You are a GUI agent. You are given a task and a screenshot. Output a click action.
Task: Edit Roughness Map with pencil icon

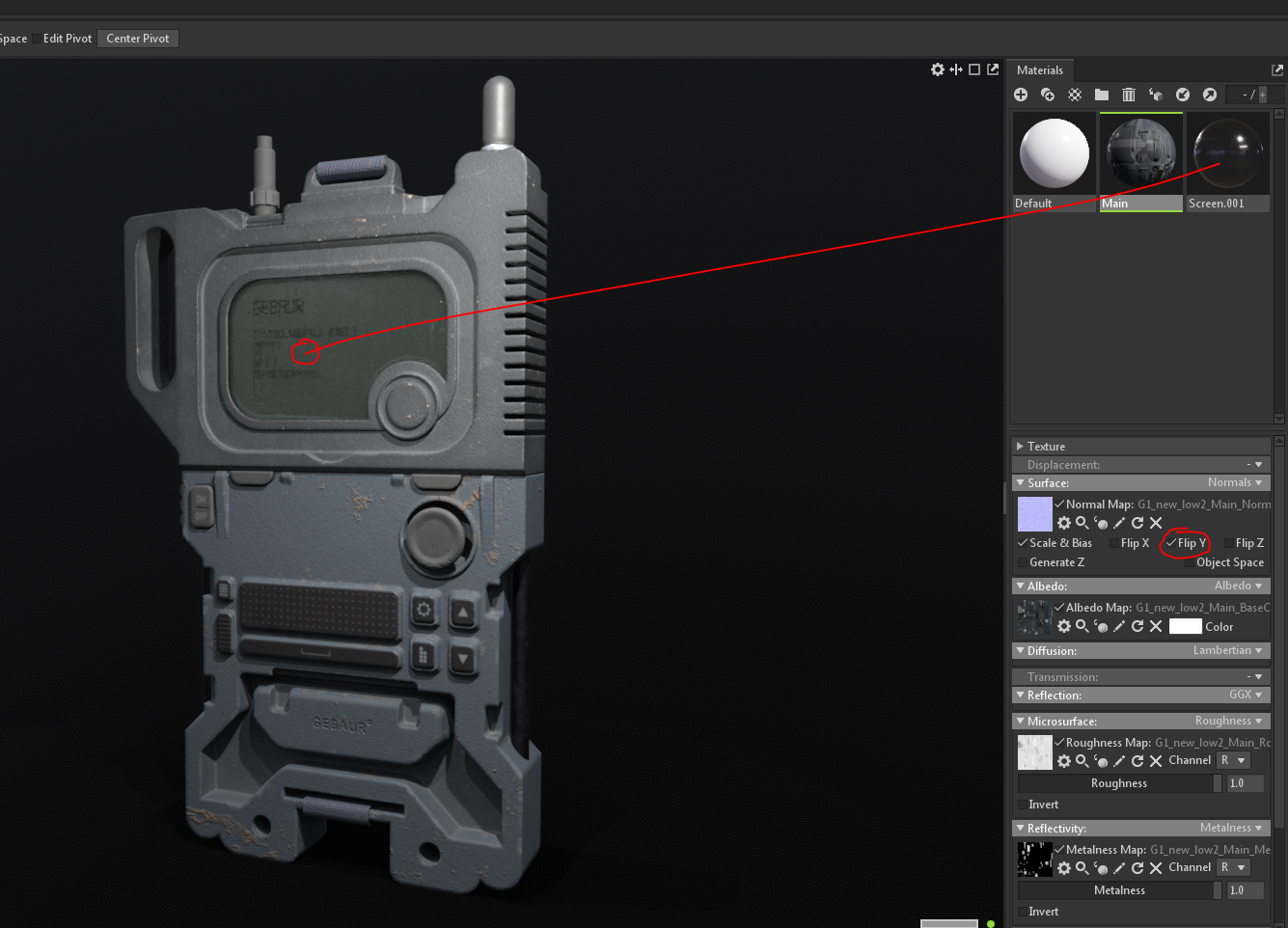pos(1119,761)
